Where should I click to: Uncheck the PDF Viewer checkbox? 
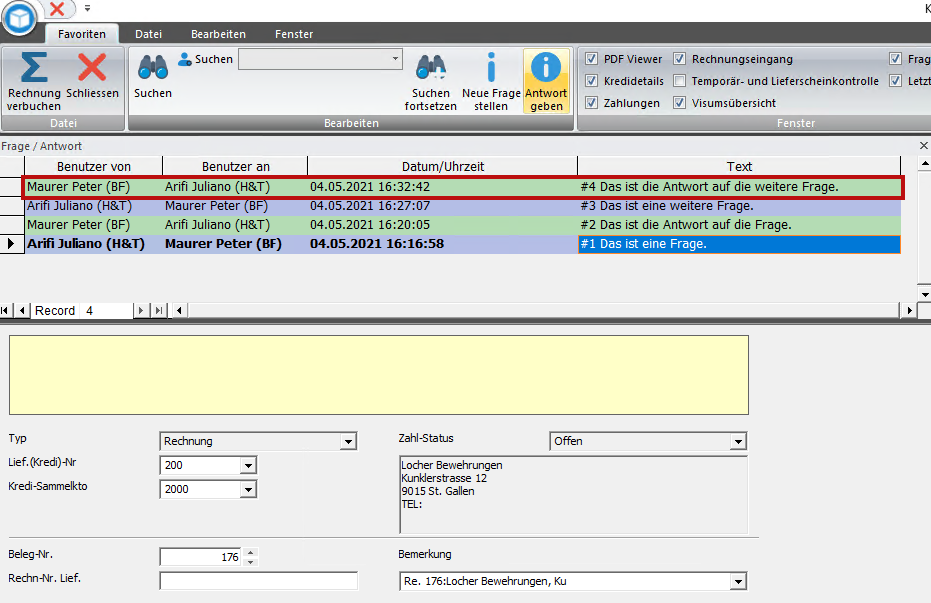pos(592,59)
